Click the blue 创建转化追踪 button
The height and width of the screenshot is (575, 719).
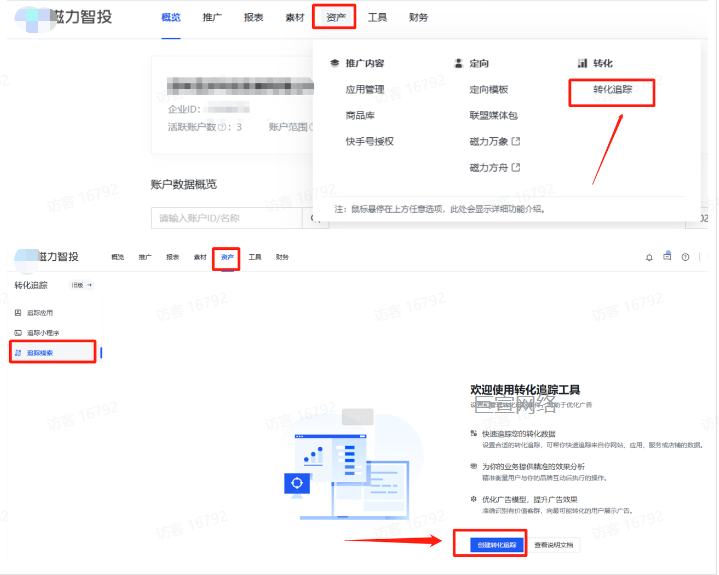tap(498, 545)
